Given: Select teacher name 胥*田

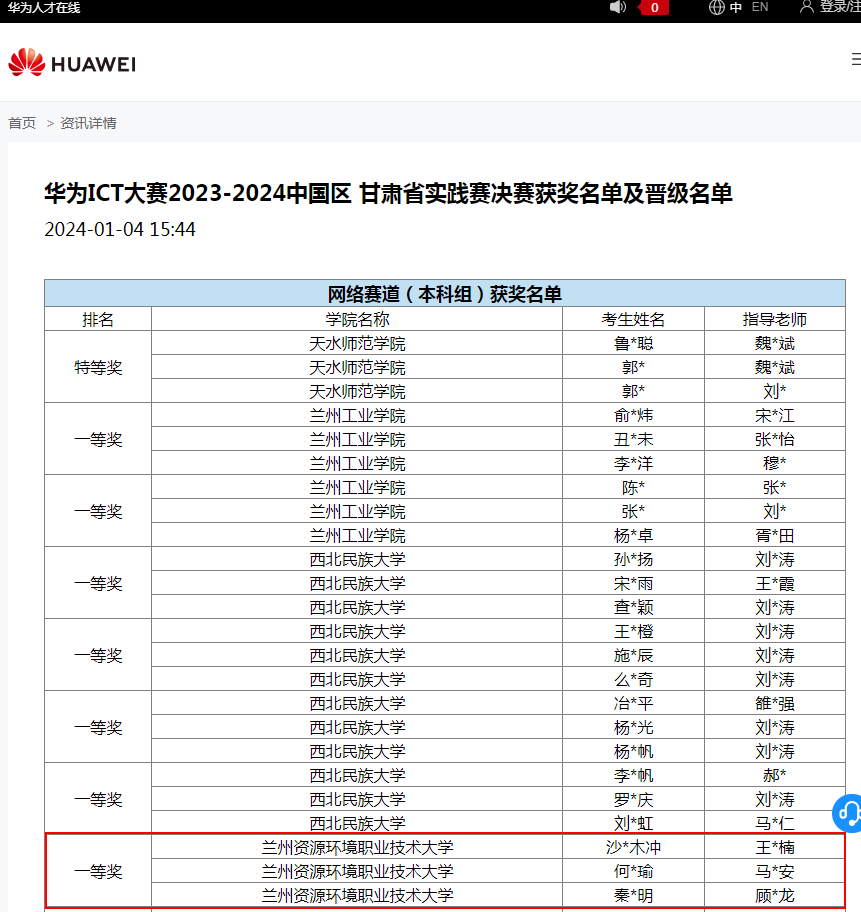Looking at the screenshot, I should [774, 535].
